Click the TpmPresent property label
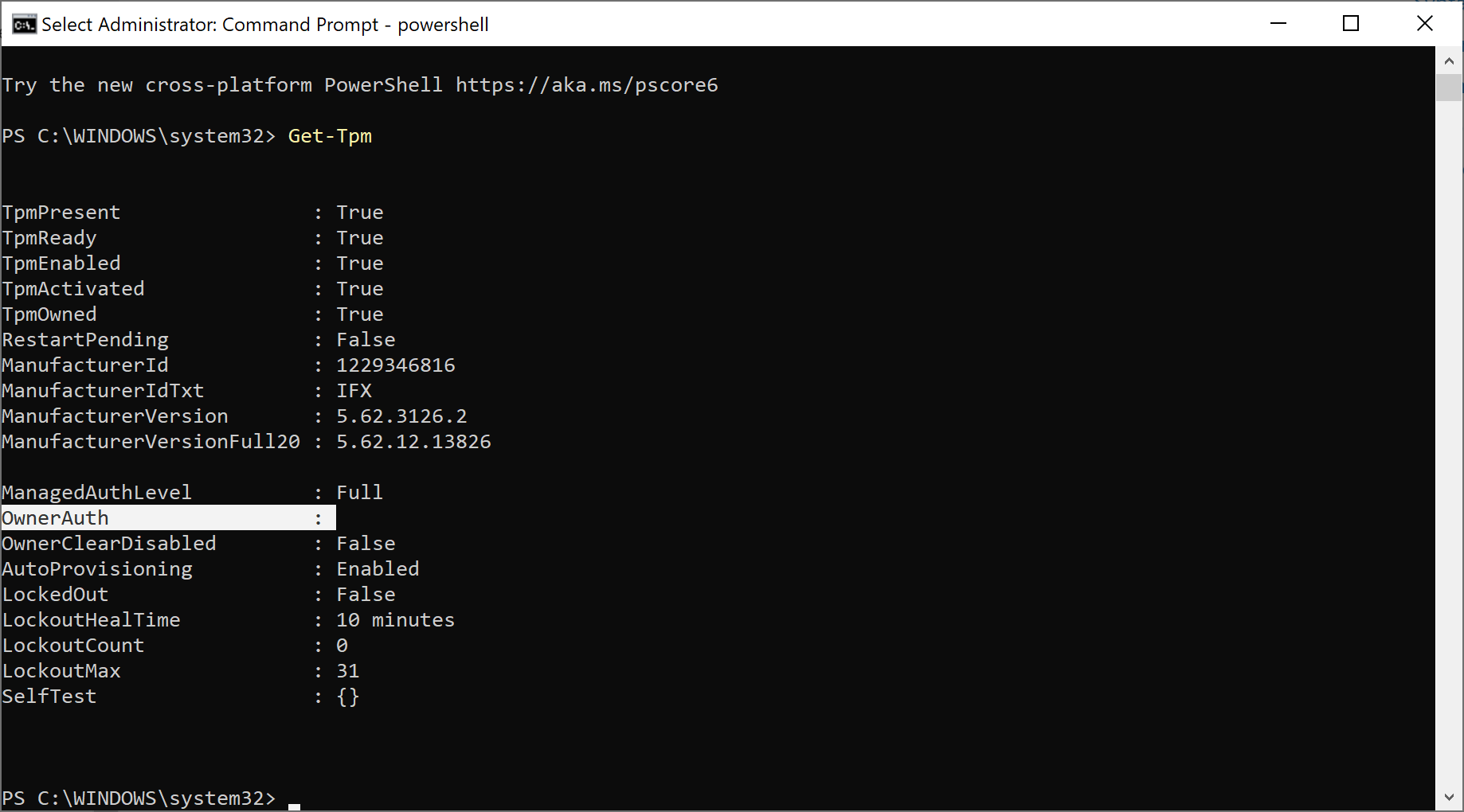The height and width of the screenshot is (812, 1464). [61, 213]
